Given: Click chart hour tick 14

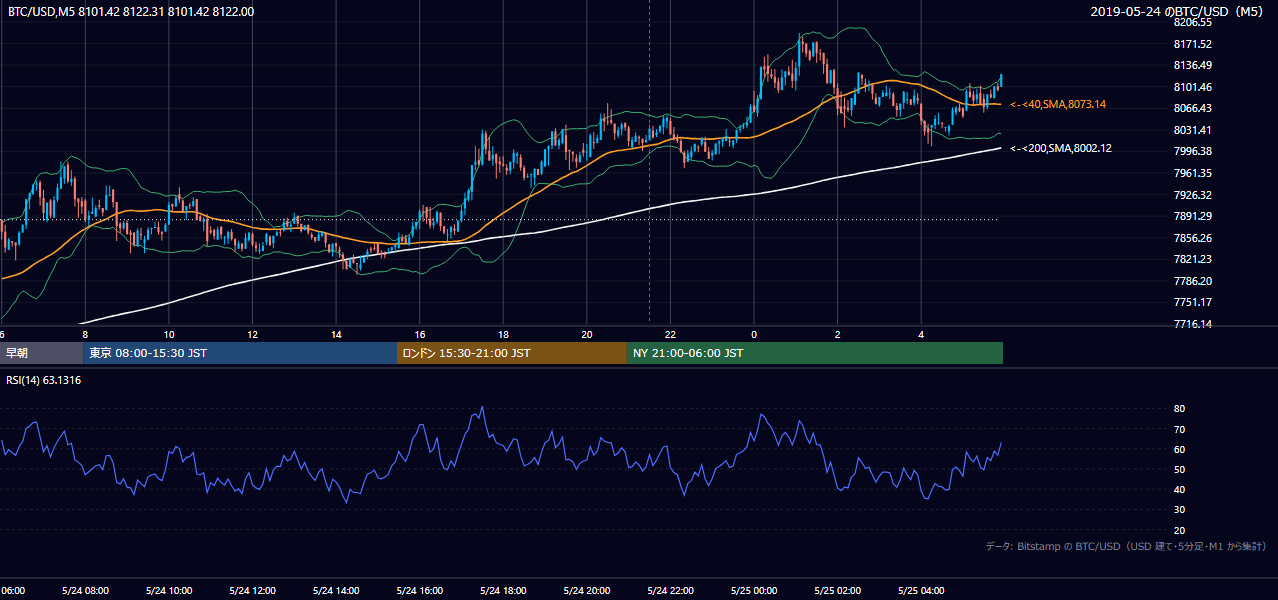Looking at the screenshot, I should 336,335.
